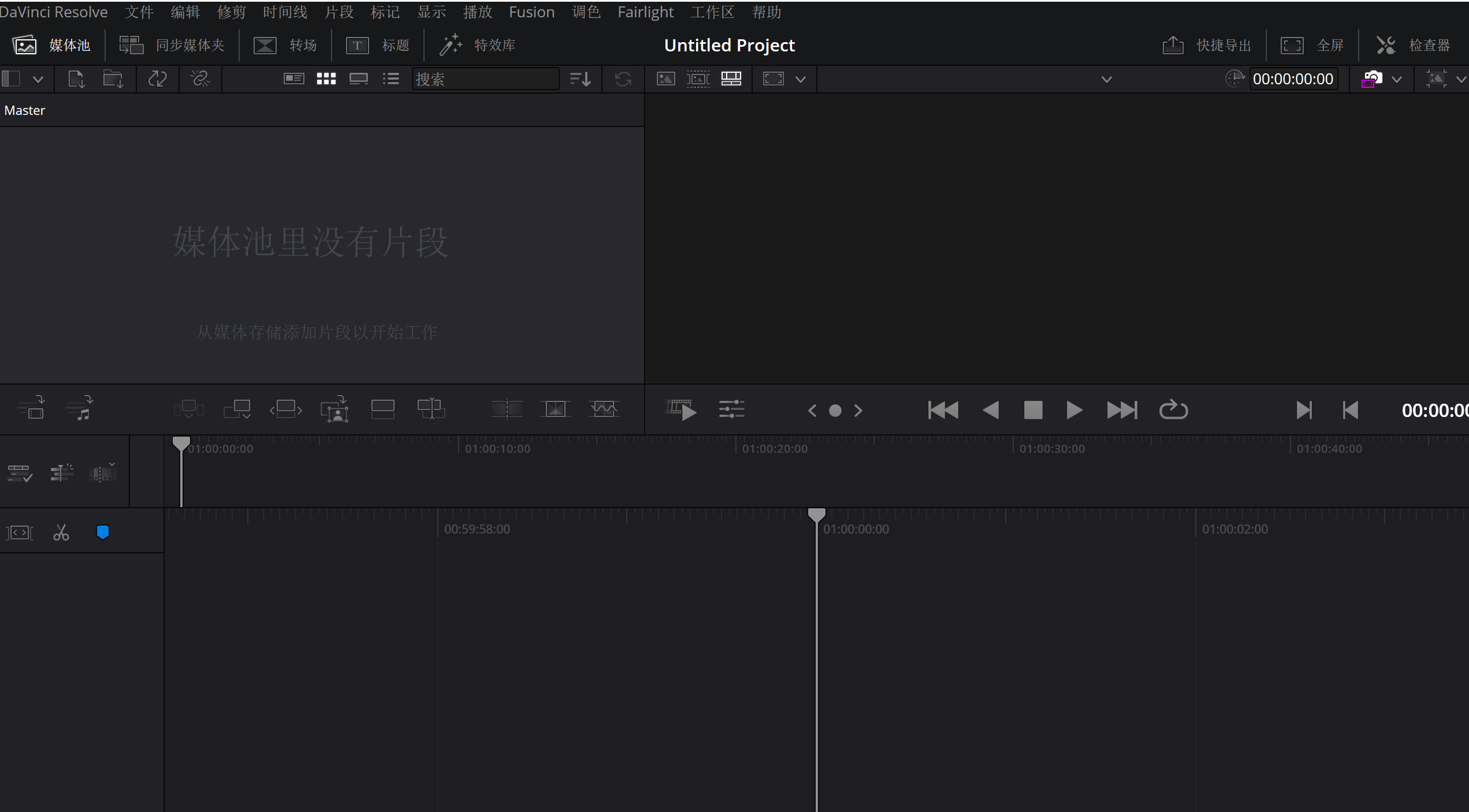Click the split clip scissors icon
The height and width of the screenshot is (812, 1469).
click(x=61, y=532)
